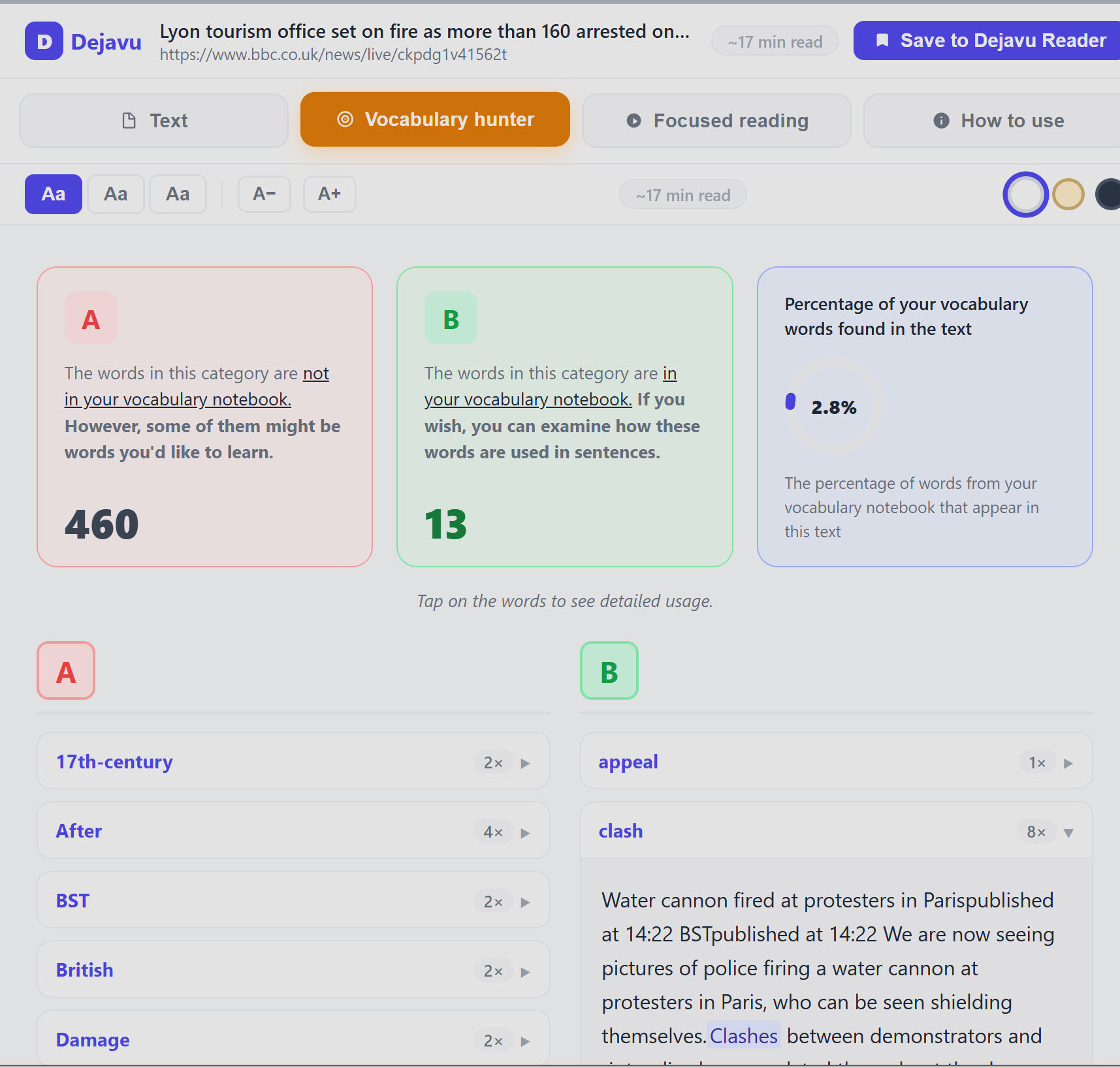Open the BBC article URL link
Image resolution: width=1120 pixels, height=1068 pixels.
pyautogui.click(x=333, y=55)
